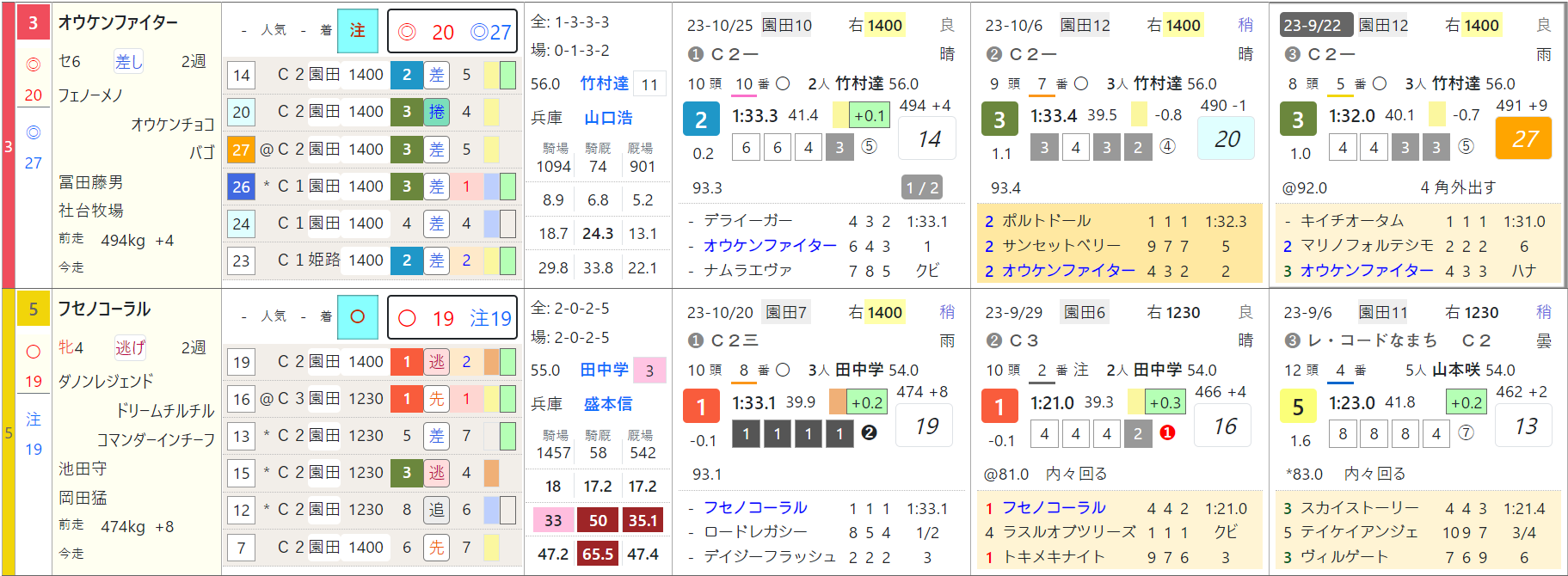Click the green +0.1 pace swatch in 23-10/25 race

(870, 115)
